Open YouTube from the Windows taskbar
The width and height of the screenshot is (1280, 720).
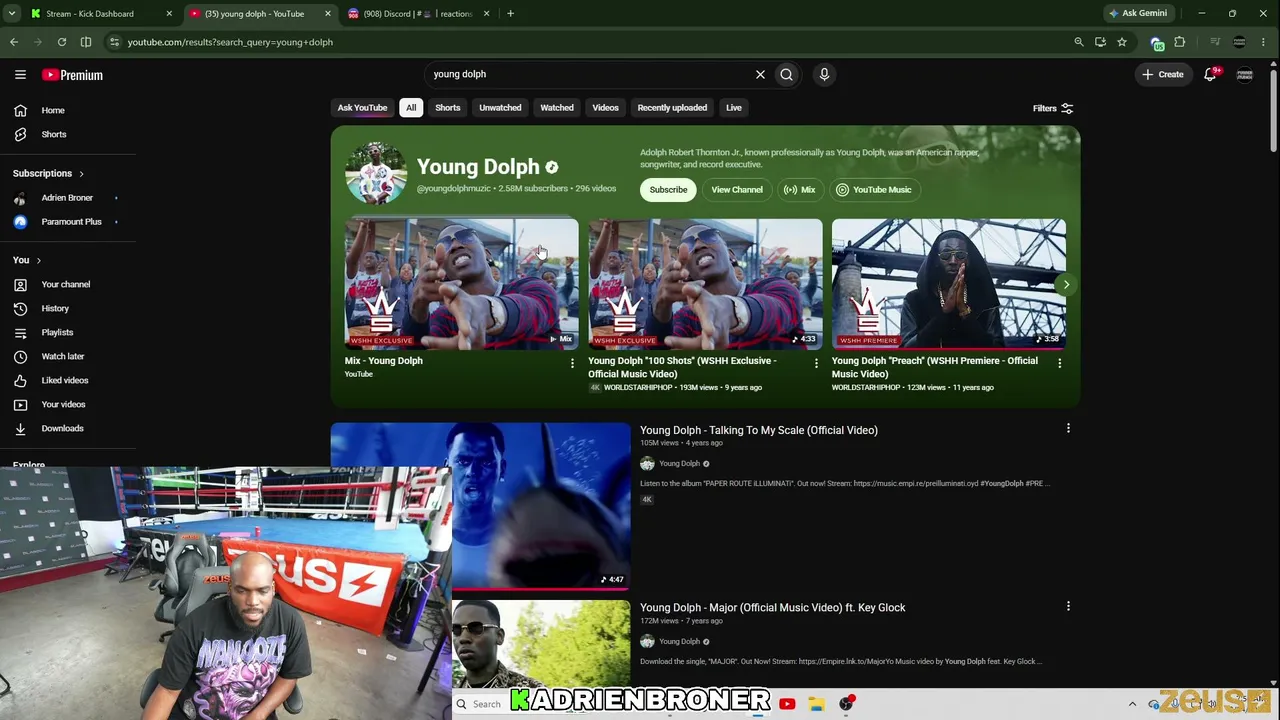point(787,704)
